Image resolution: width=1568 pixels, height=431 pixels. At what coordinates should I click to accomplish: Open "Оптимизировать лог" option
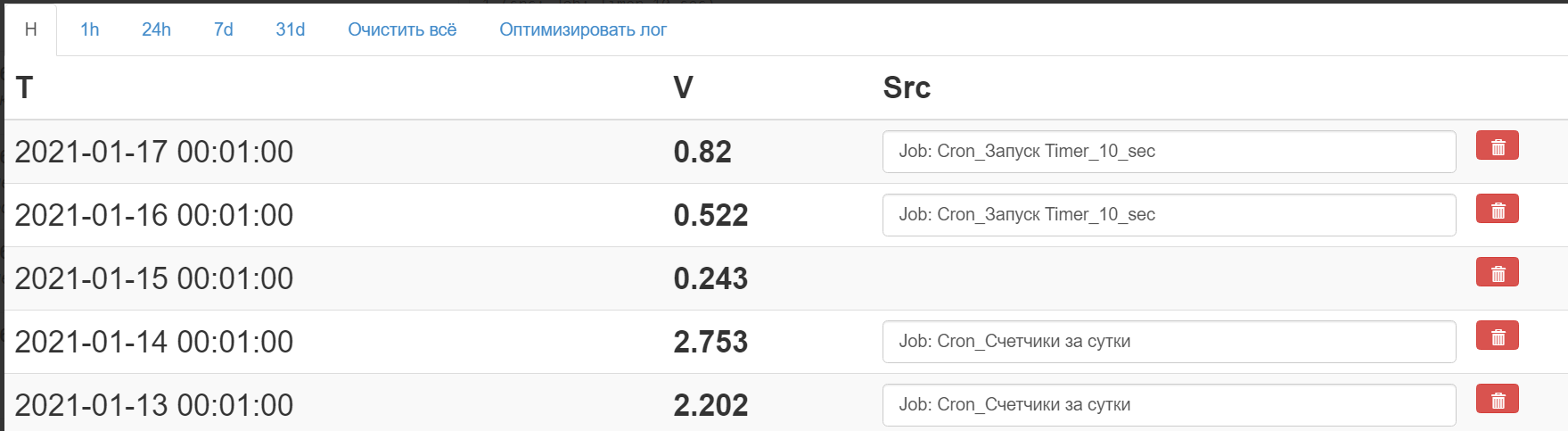[x=582, y=29]
